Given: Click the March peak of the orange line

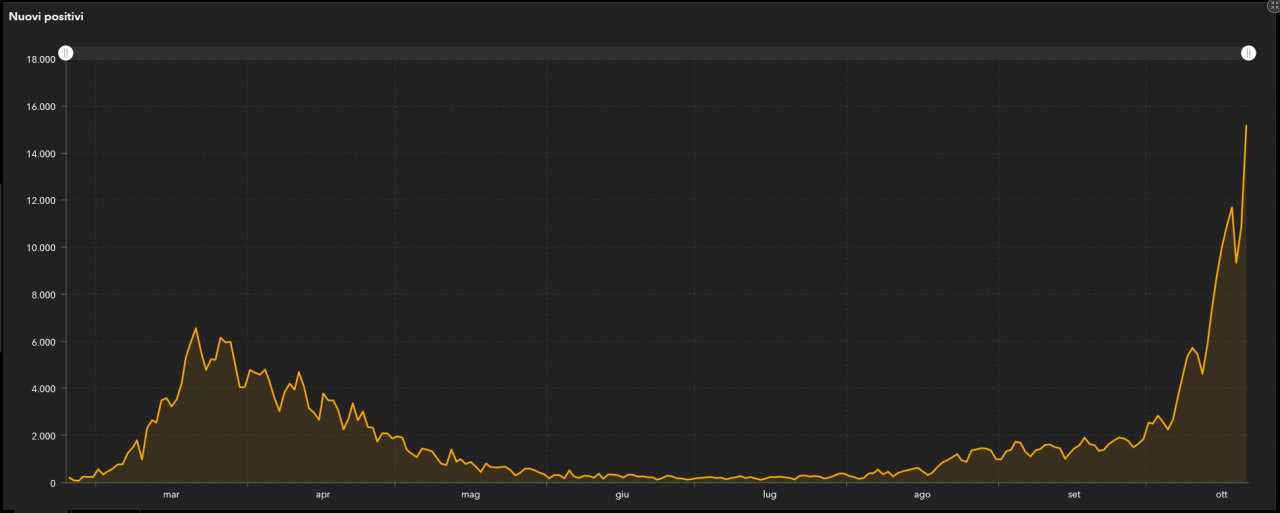Looking at the screenshot, I should coord(196,328).
